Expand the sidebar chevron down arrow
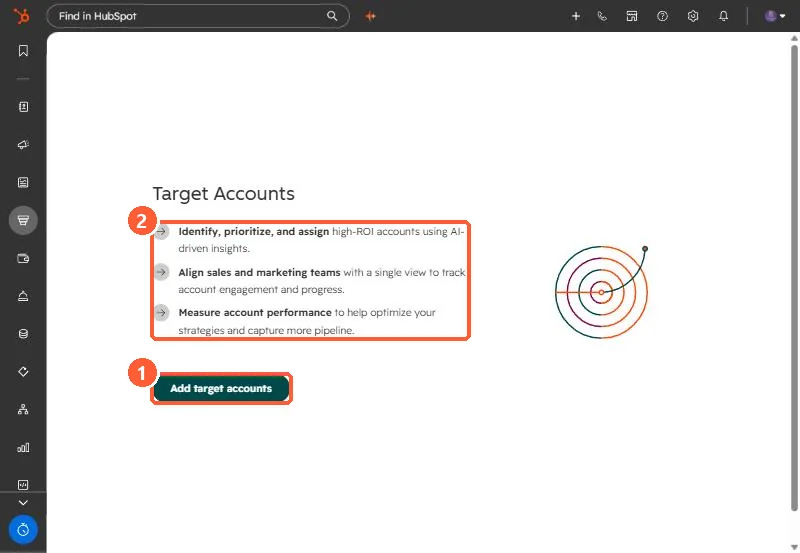Screen dimensions: 800x553 [23, 502]
